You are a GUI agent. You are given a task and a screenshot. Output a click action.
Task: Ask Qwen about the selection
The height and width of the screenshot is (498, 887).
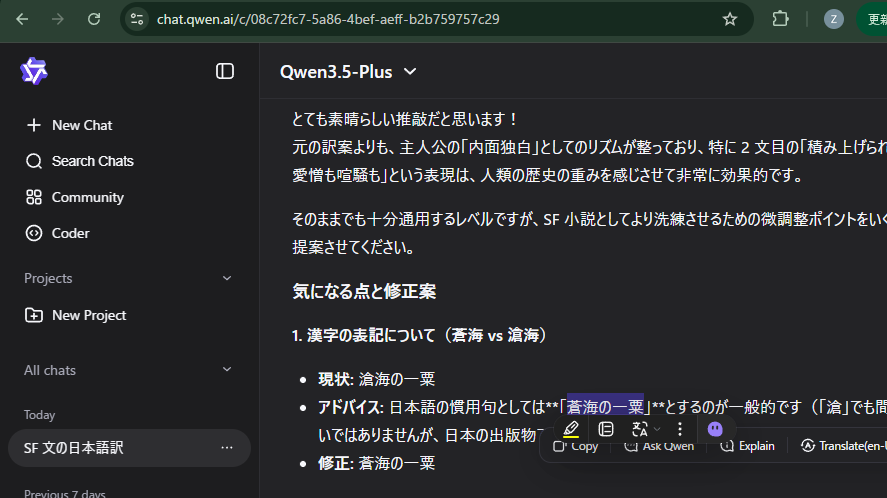pos(659,447)
